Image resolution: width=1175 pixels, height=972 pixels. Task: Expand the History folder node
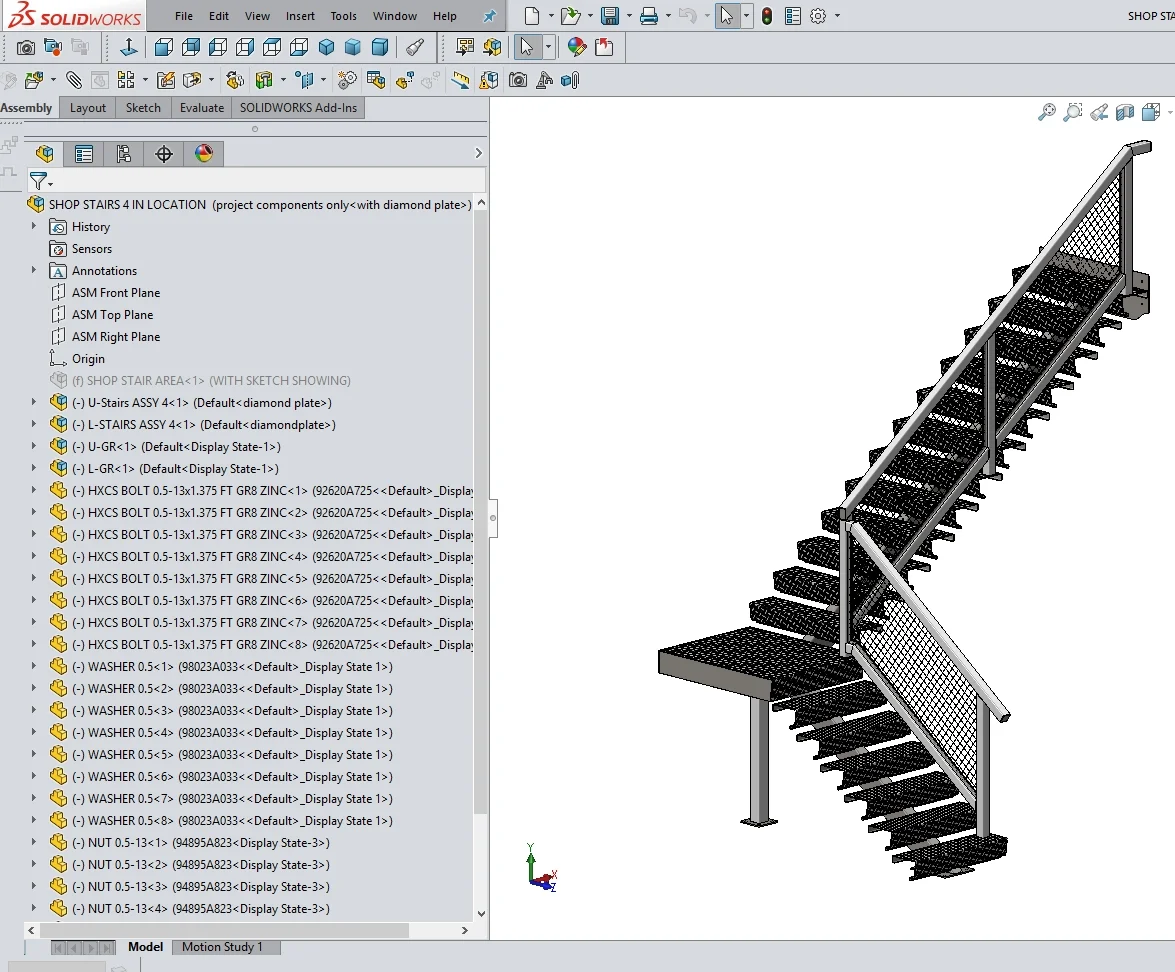[x=33, y=226]
